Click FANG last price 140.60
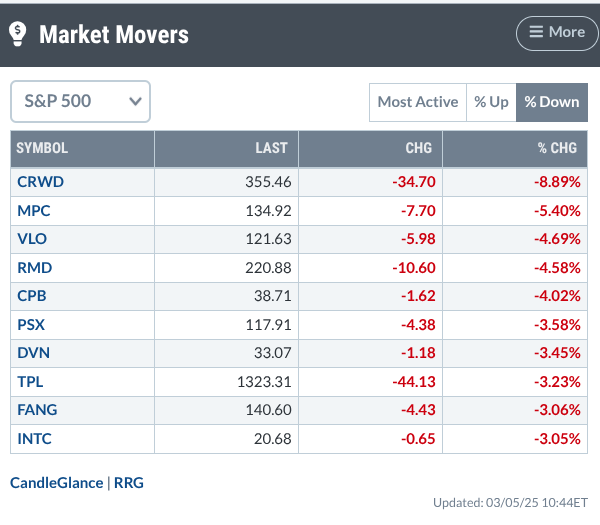Viewport: 600px width, 525px height. click(x=268, y=410)
